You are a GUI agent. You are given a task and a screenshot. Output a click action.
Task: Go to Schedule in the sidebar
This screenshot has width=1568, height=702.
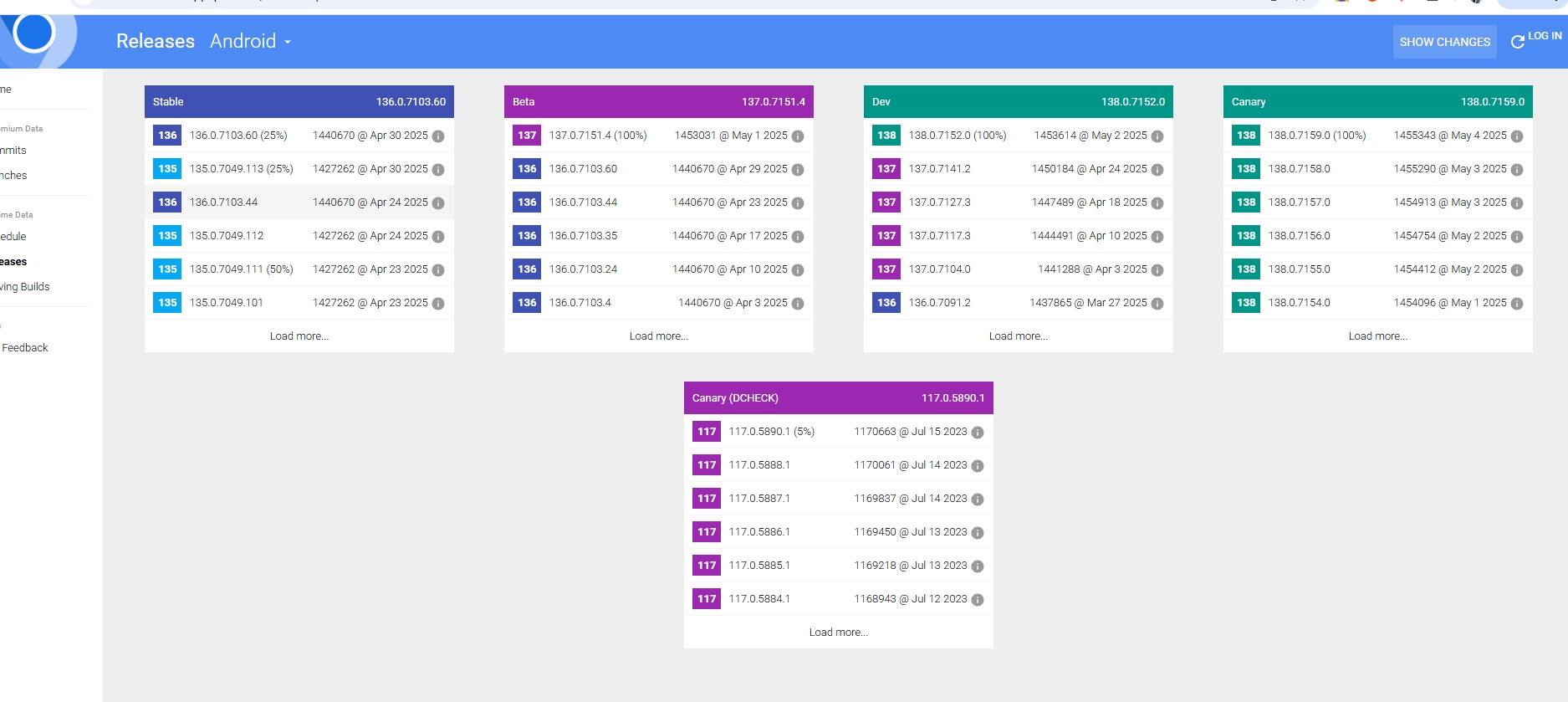(x=13, y=237)
